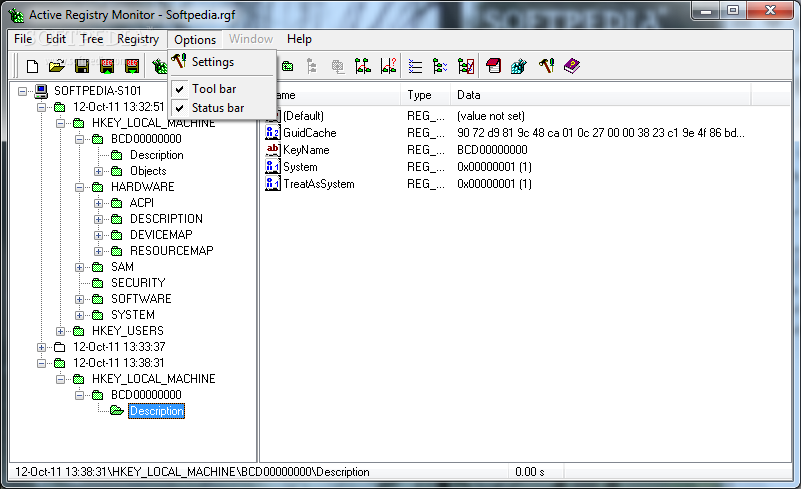Viewport: 801px width, 489px height.
Task: Click the TreatAsSystem value name
Action: coord(319,184)
